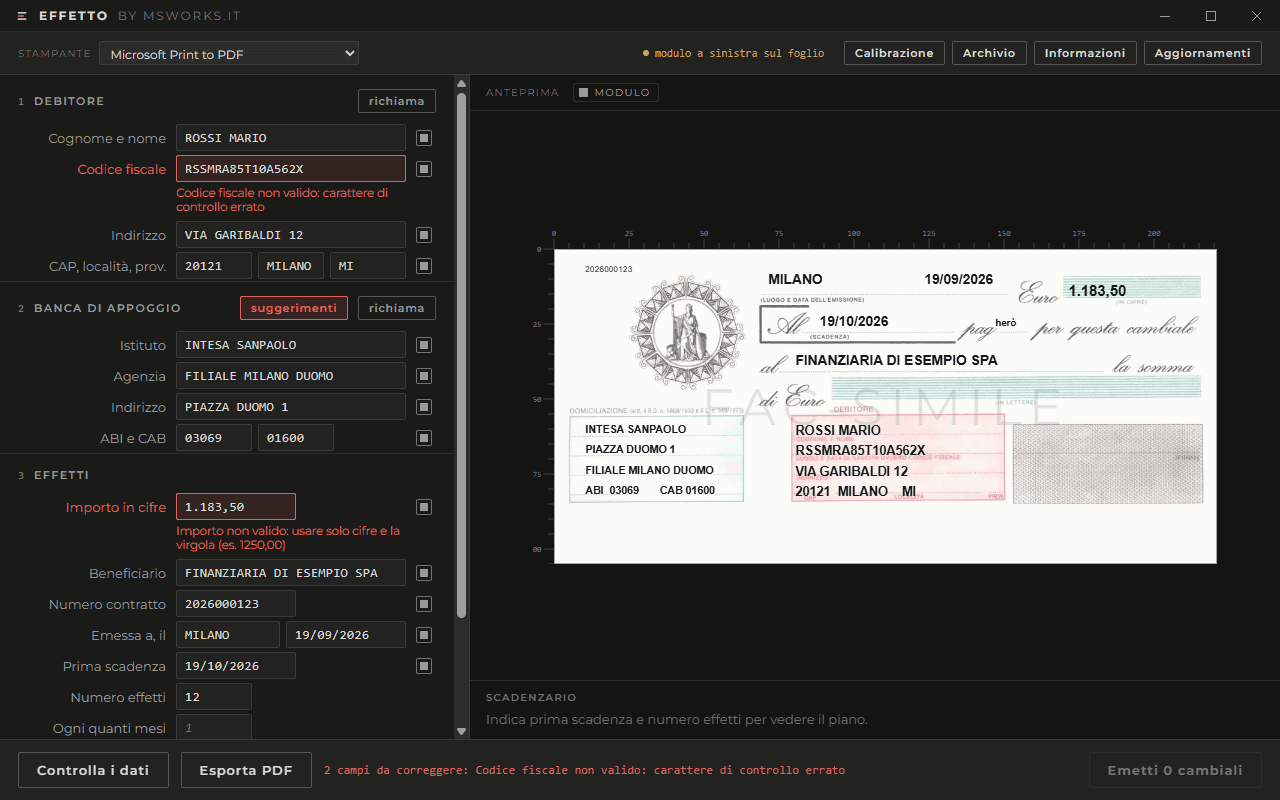Click the address field containing VIA GARIBALDI 12
1280x800 pixels.
[291, 235]
